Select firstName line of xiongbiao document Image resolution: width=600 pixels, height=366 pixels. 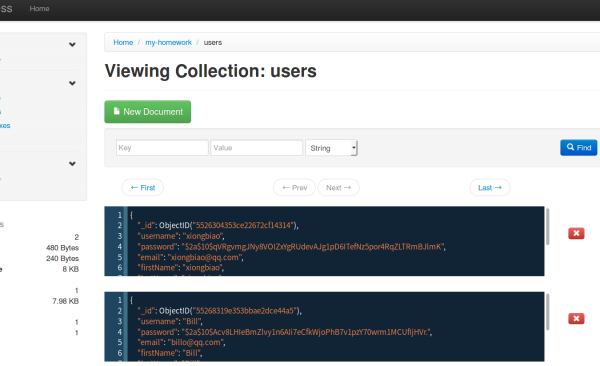(x=181, y=268)
